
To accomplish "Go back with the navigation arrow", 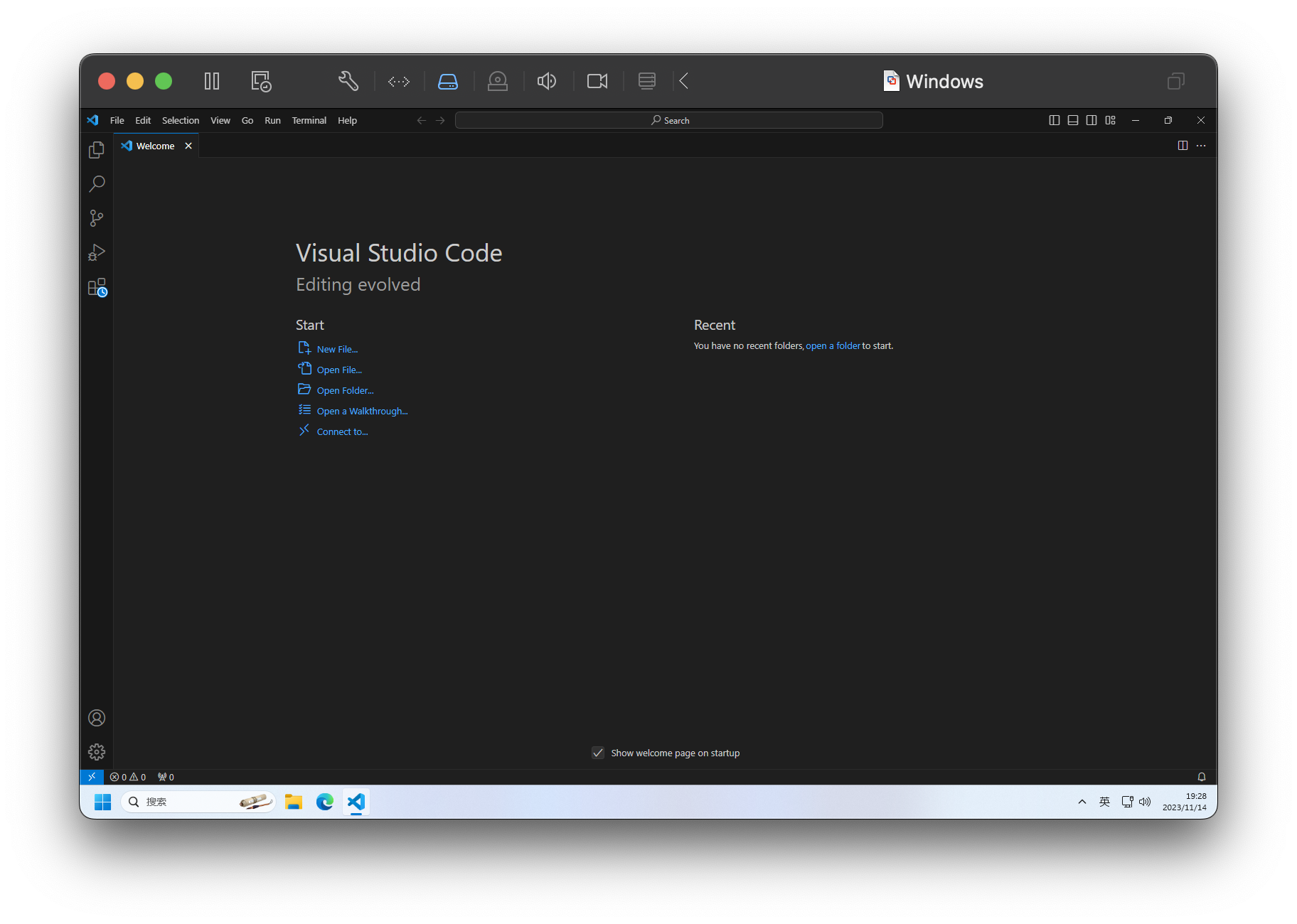I will [x=422, y=121].
